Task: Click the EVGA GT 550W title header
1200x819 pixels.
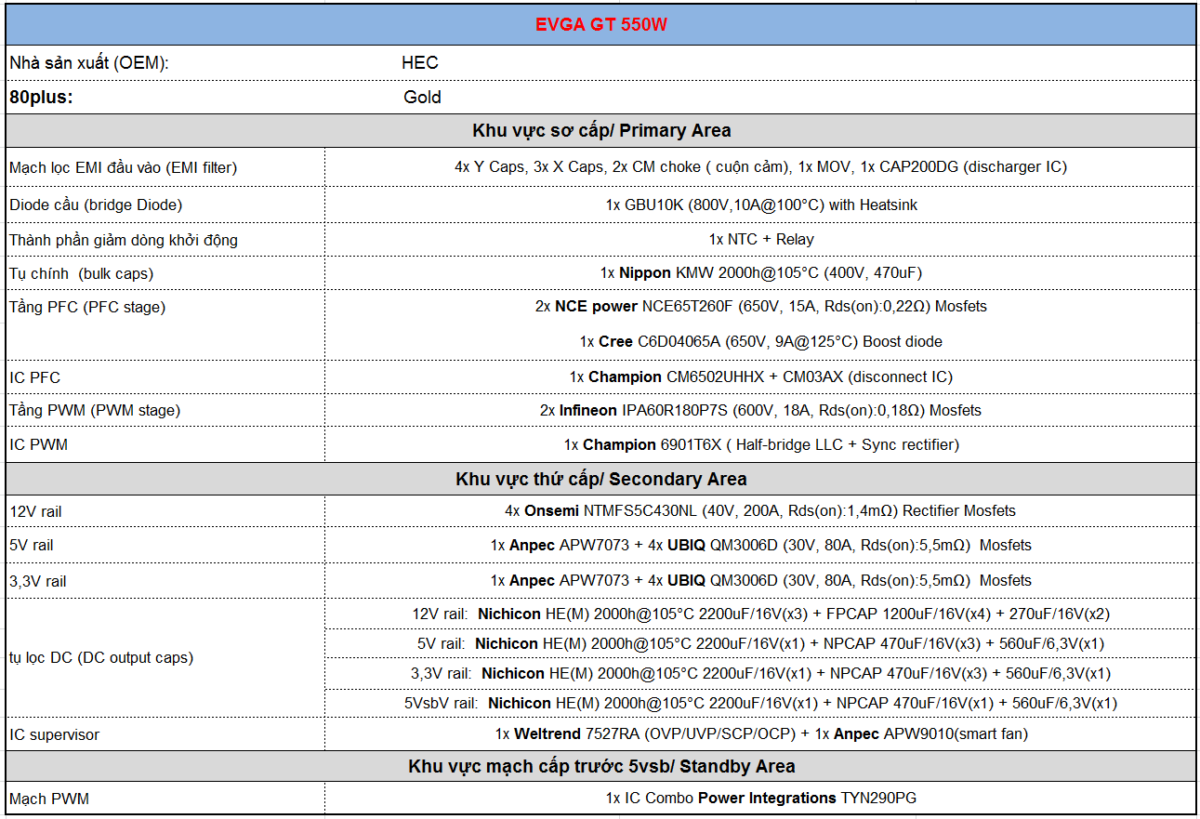Action: pyautogui.click(x=600, y=25)
